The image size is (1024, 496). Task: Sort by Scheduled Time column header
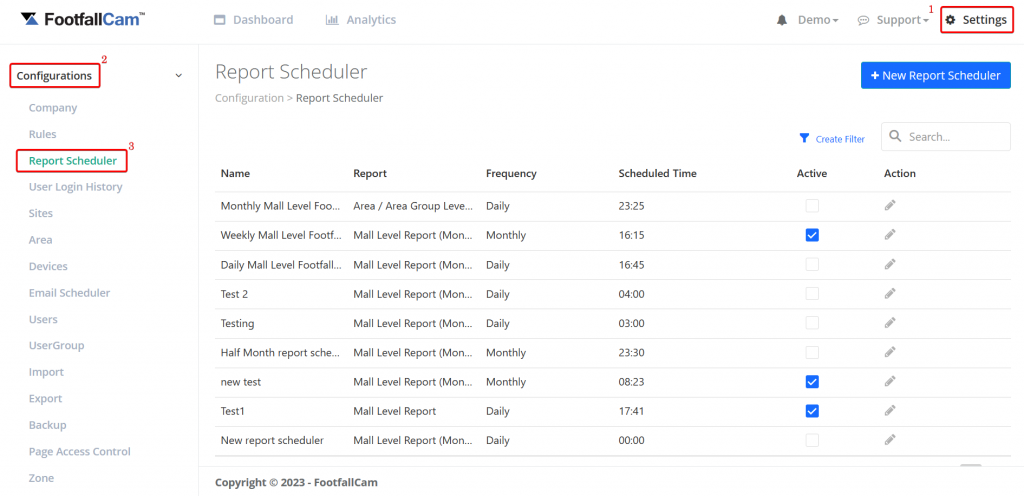[x=657, y=174]
